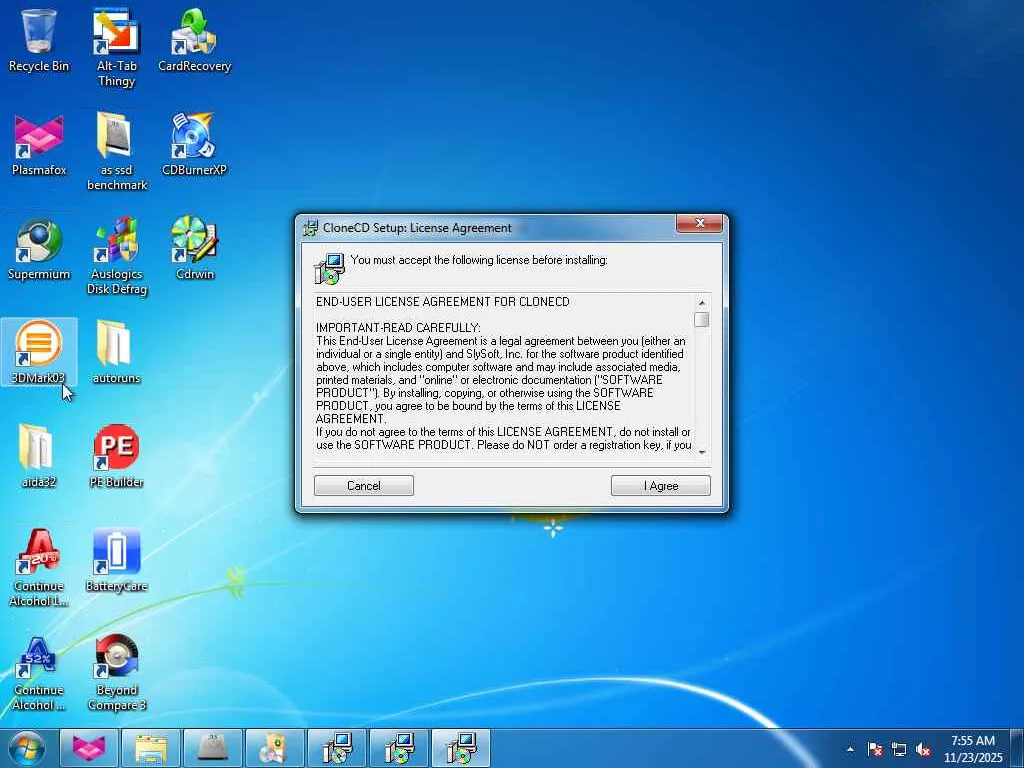The height and width of the screenshot is (768, 1024).
Task: Launch the Alt-Tab Thingy shortcut
Action: tap(116, 47)
